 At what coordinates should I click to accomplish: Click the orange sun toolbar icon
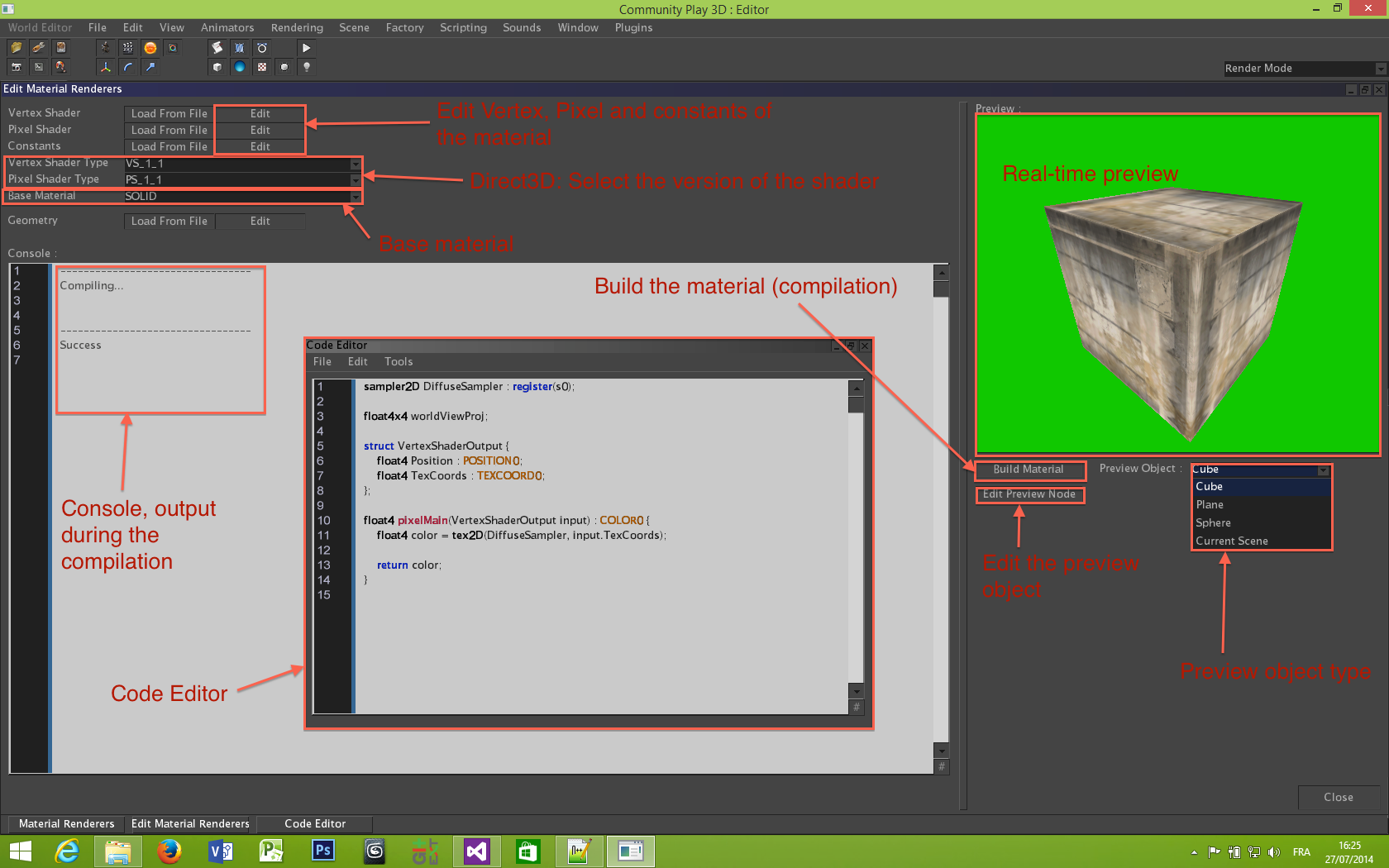click(x=150, y=47)
